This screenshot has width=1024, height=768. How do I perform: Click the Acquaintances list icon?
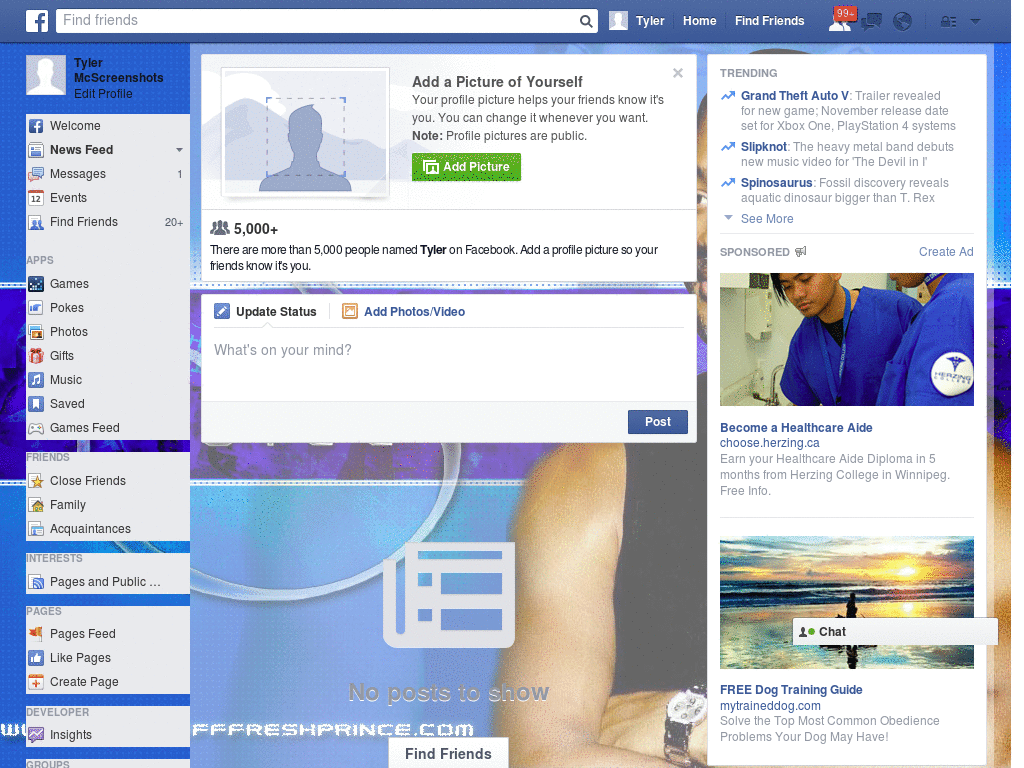(37, 529)
